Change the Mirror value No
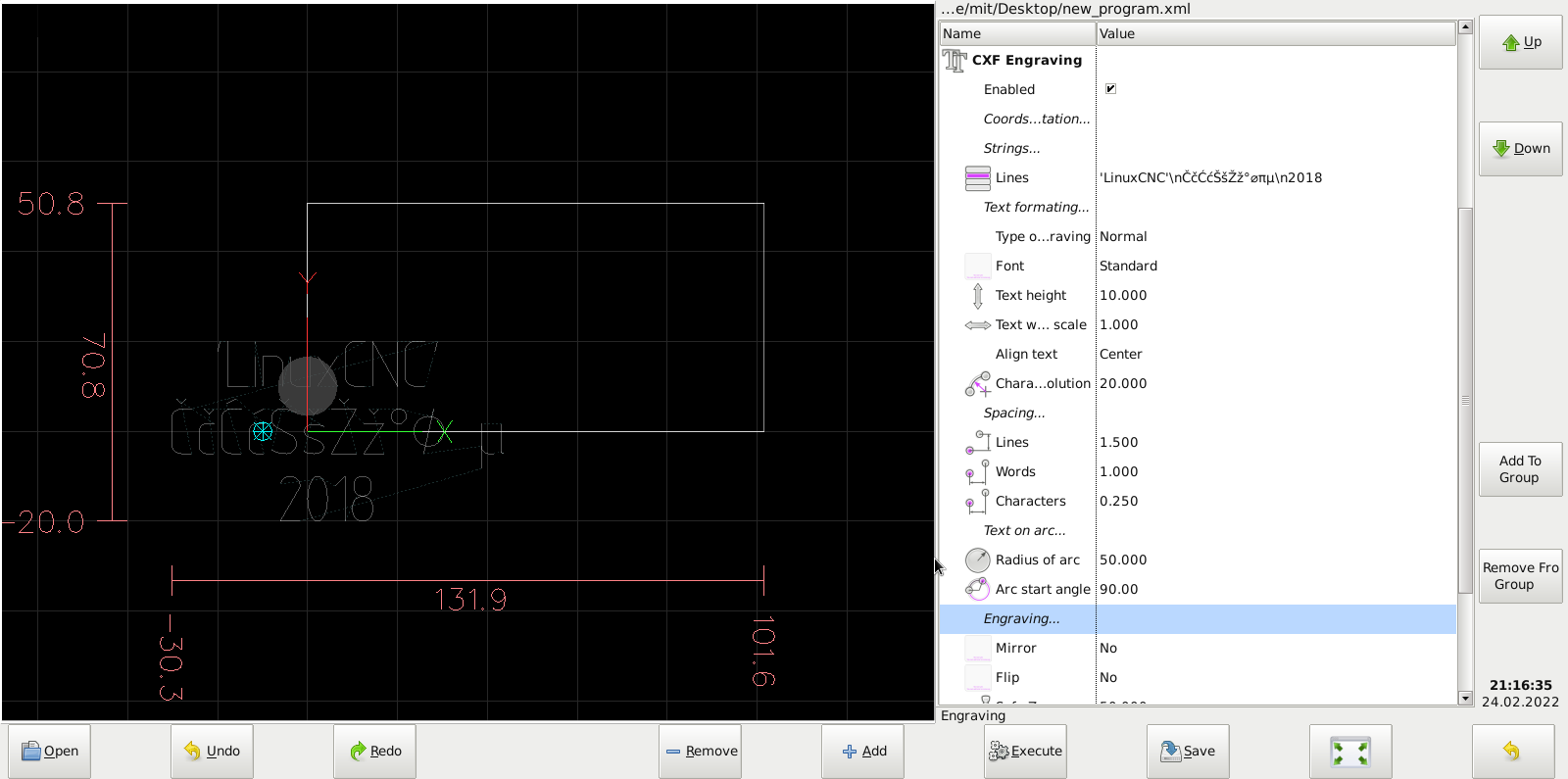1568x779 pixels. click(1108, 648)
